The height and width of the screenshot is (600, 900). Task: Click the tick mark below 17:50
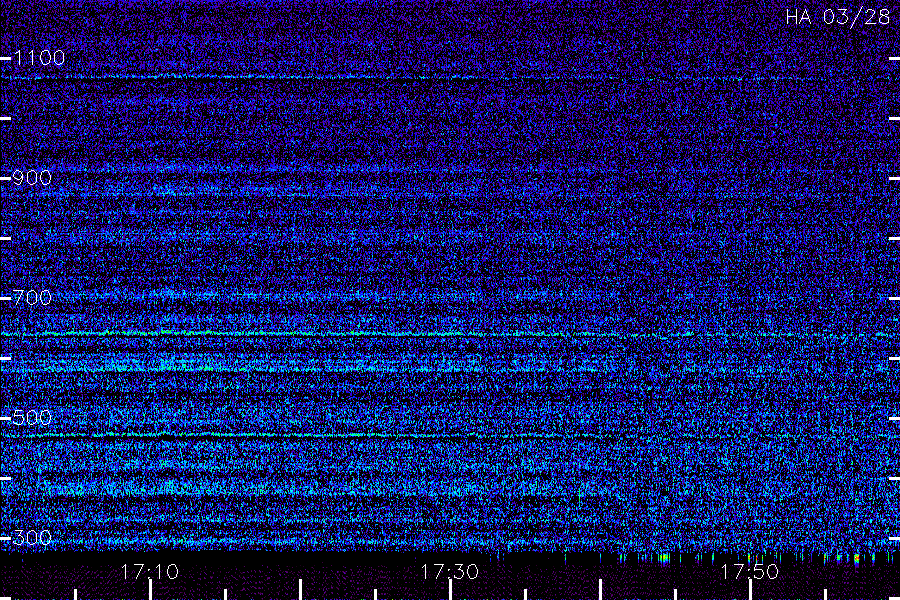tap(750, 590)
